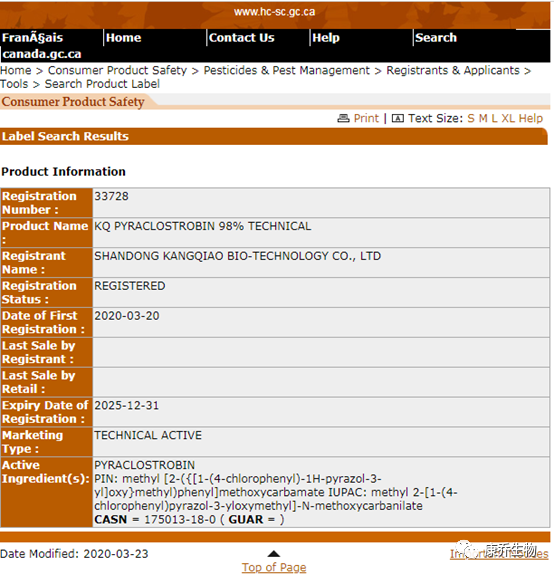554x575 pixels.
Task: Click the Product Name label cell
Action: [47, 233]
